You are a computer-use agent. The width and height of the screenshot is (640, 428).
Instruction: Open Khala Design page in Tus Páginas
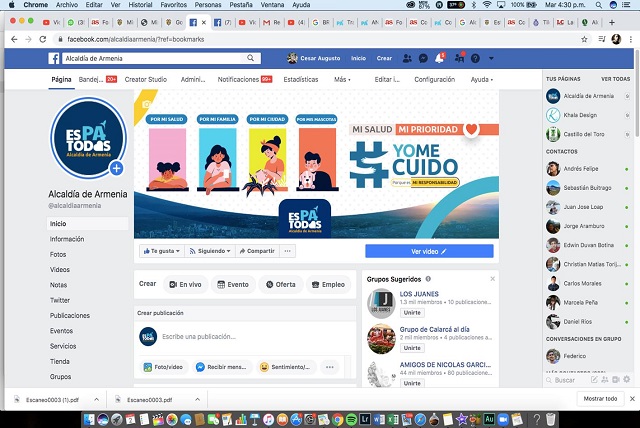point(580,115)
